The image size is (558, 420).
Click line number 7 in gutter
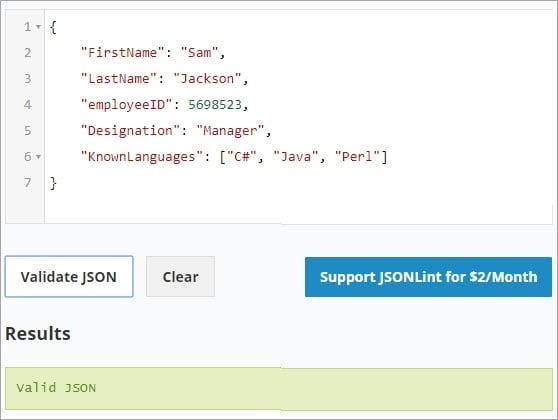coord(28,183)
